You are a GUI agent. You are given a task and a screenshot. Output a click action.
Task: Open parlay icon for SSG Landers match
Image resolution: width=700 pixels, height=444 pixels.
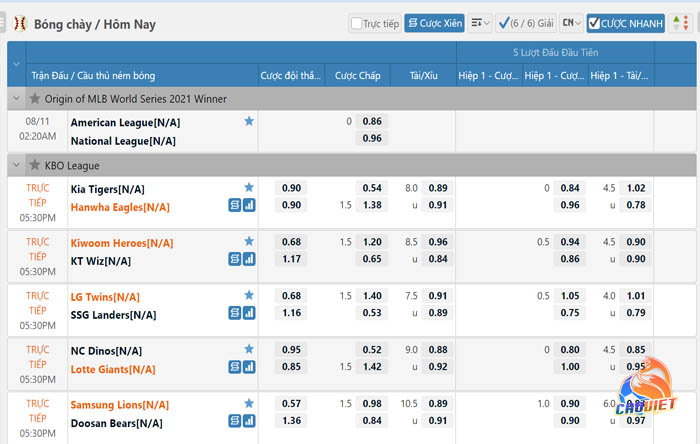pyautogui.click(x=235, y=313)
